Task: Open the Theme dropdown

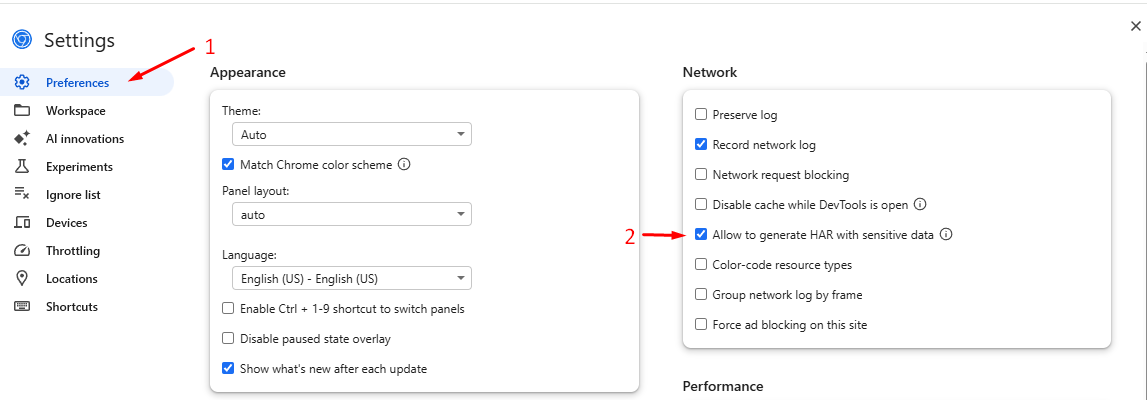Action: [x=350, y=134]
